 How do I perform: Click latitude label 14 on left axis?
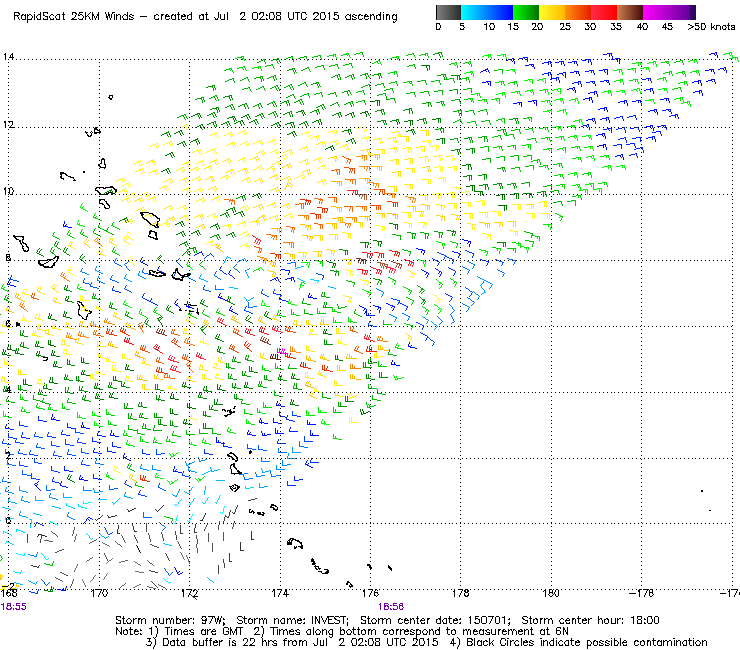pos(8,57)
